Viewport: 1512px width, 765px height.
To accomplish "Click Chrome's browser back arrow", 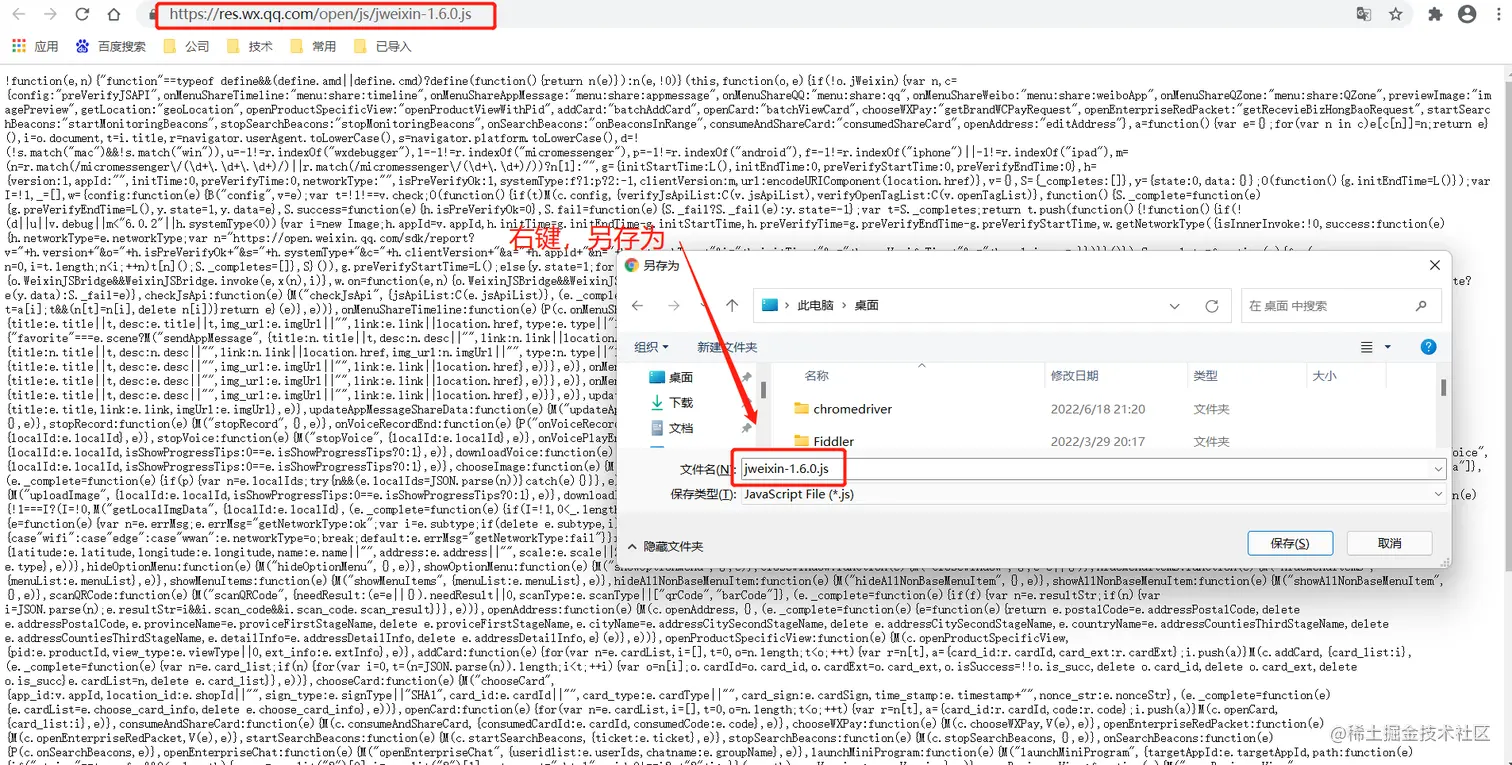I will point(20,15).
